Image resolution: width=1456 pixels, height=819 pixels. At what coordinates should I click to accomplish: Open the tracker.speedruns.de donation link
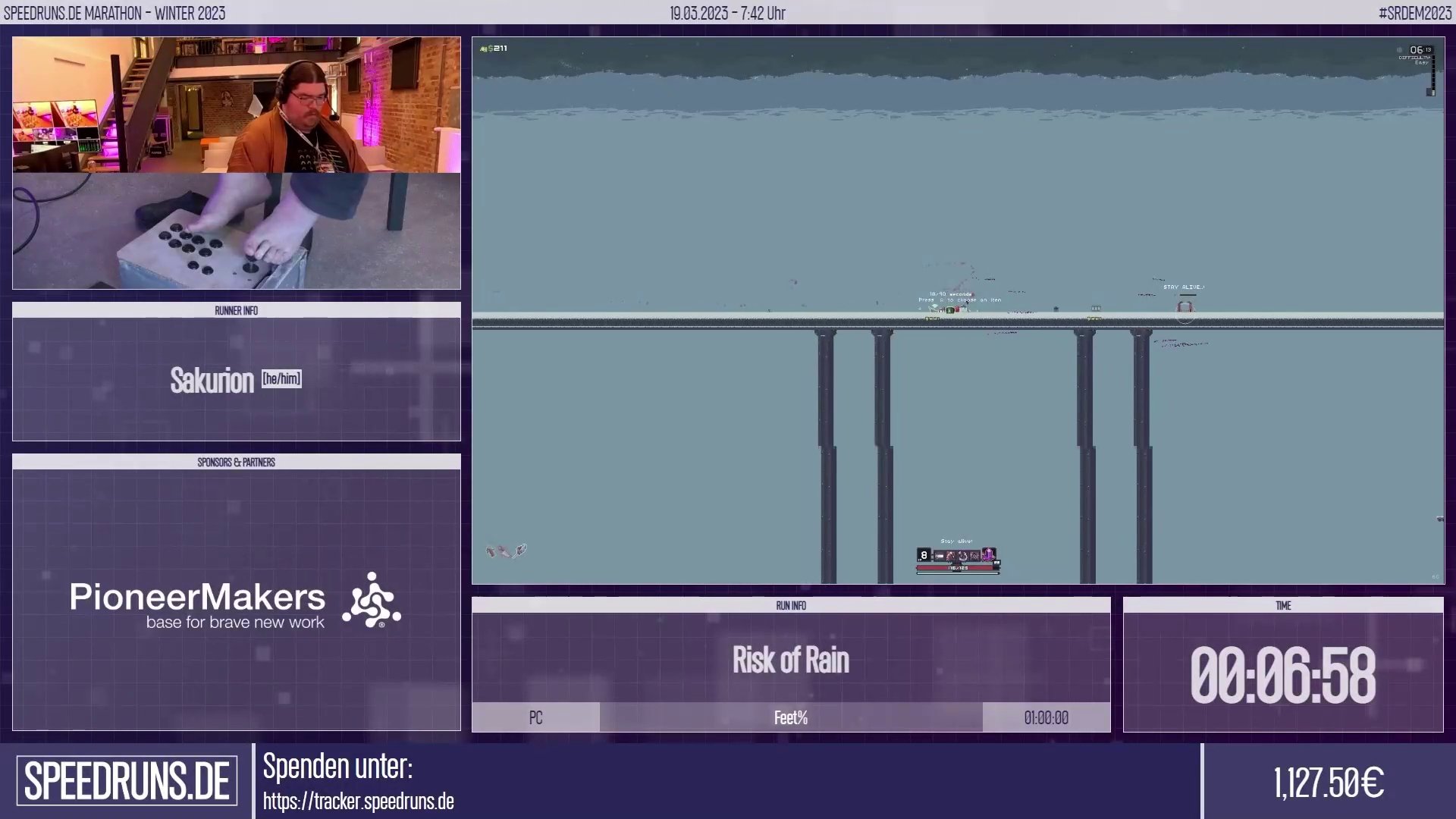(x=358, y=802)
